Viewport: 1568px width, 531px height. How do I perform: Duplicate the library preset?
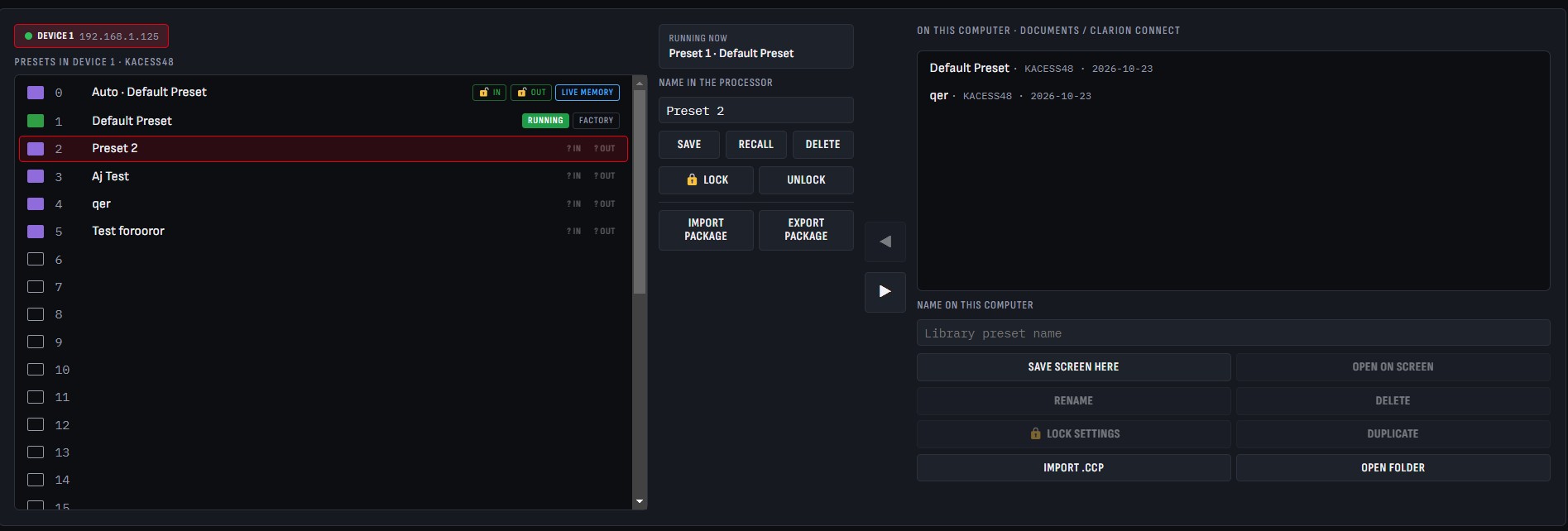1393,434
